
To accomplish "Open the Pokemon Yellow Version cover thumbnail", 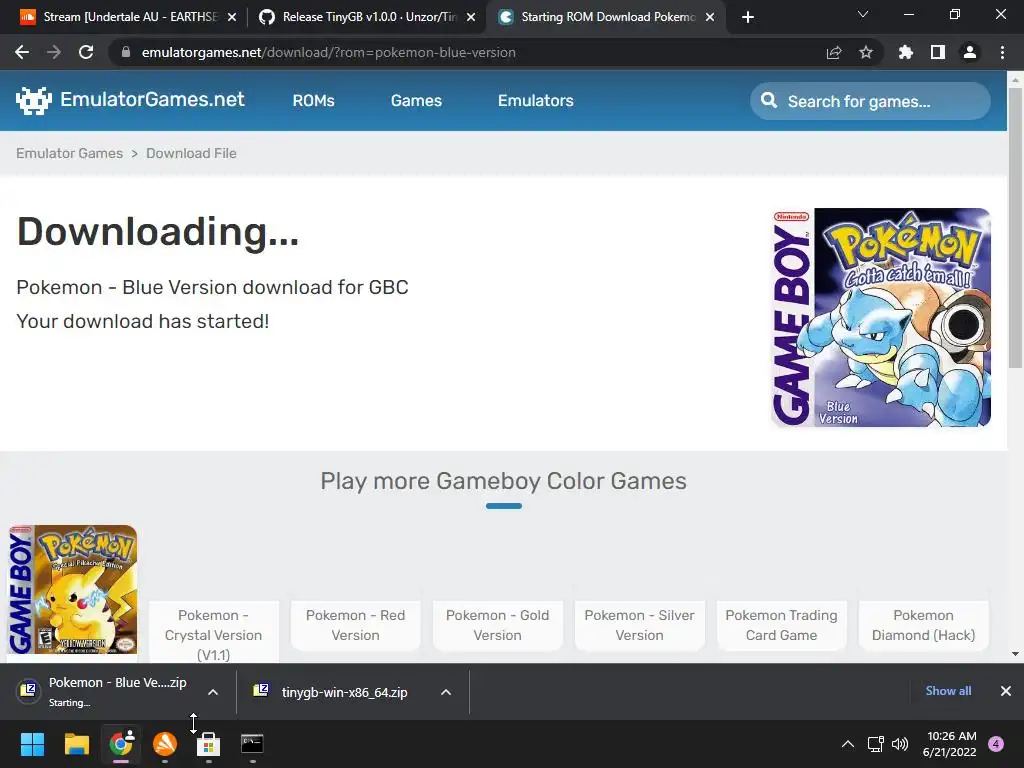I will pos(72,590).
